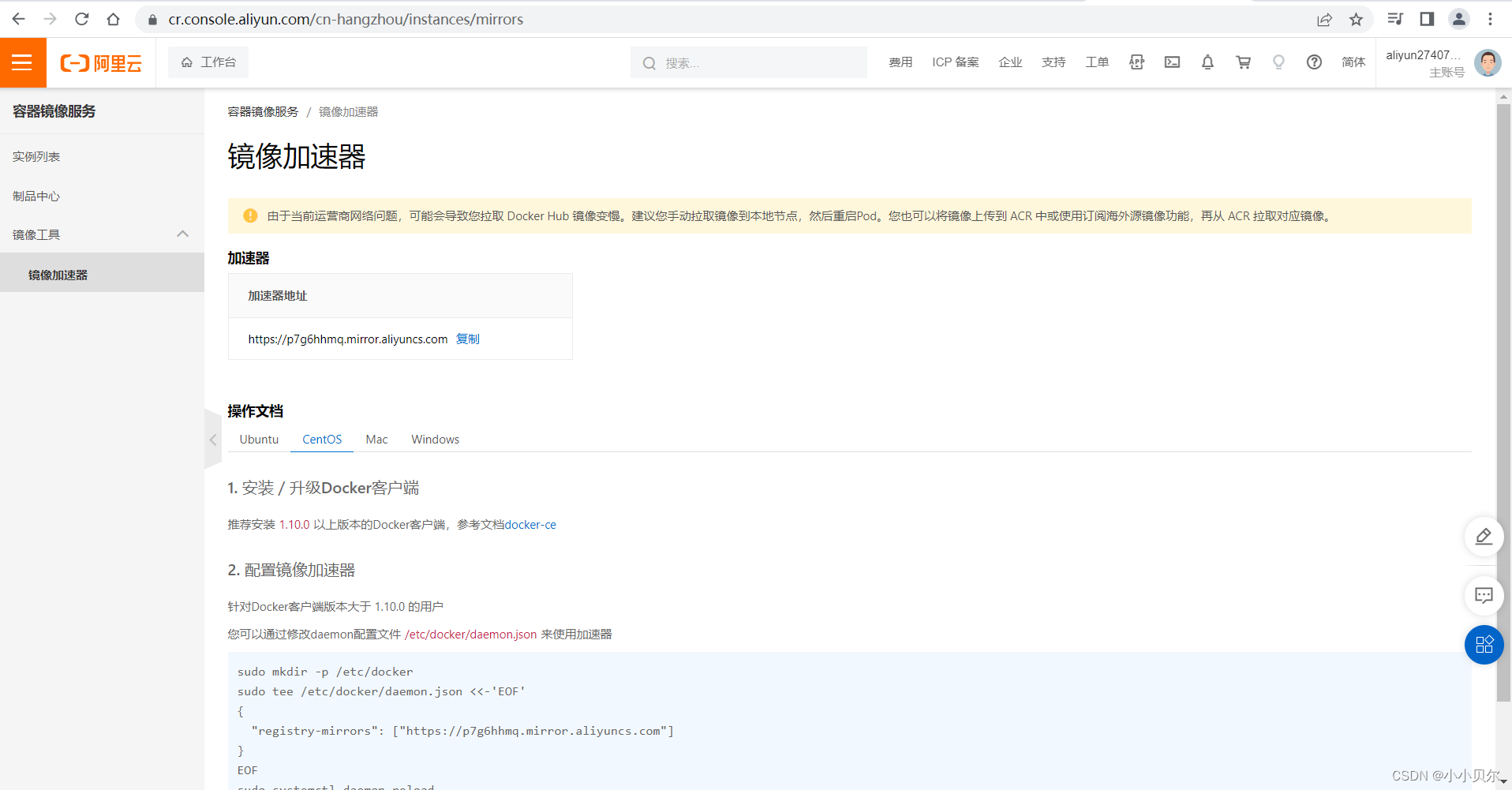Go forward with the browser arrow
1512x790 pixels.
[x=50, y=19]
